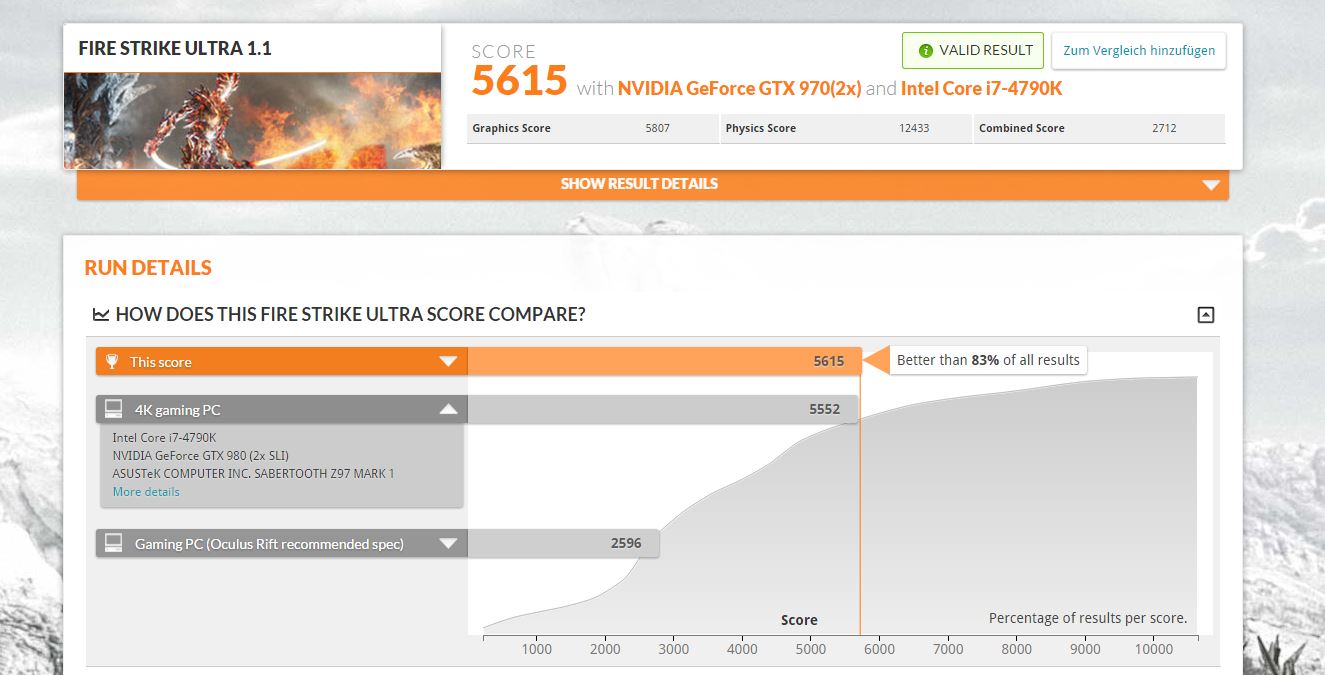1325x675 pixels.
Task: Click the Graphics Score 5807 cell
Action: point(593,128)
